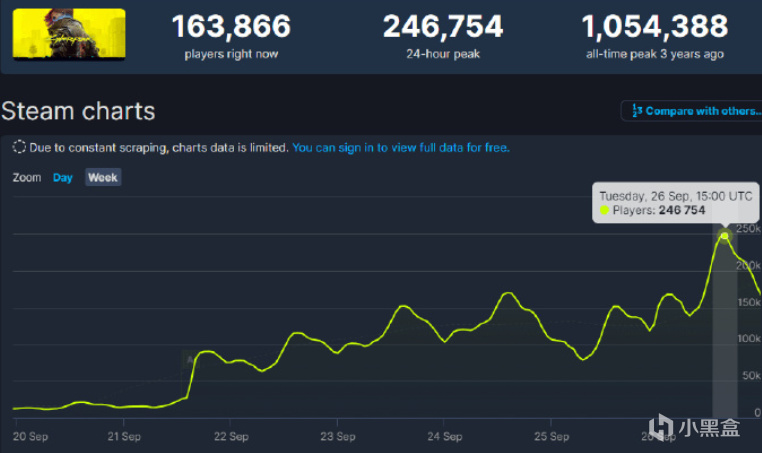762x453 pixels.
Task: Click the all-time peak 3 years ago caption
Action: 655,54
